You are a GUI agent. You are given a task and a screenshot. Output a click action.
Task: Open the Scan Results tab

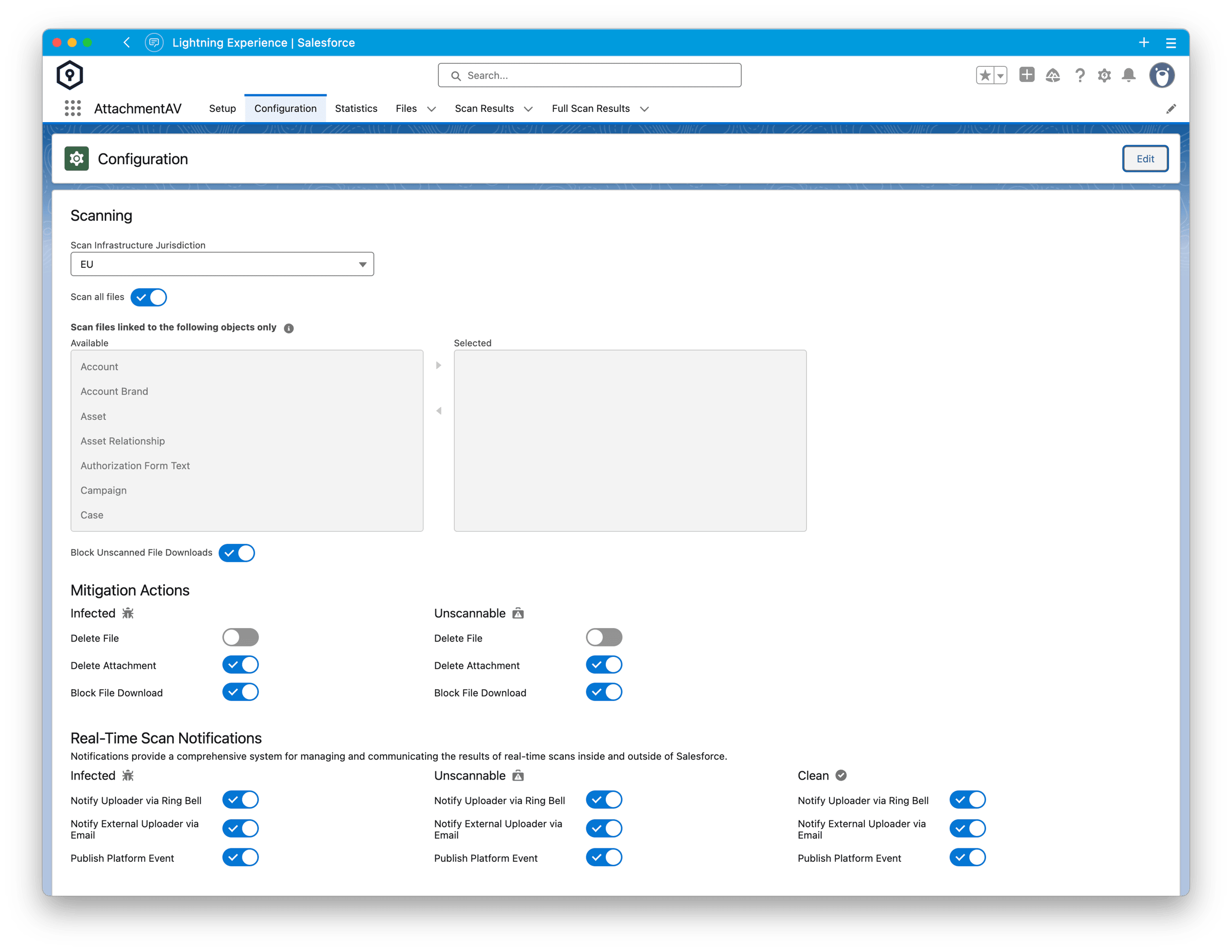click(484, 108)
